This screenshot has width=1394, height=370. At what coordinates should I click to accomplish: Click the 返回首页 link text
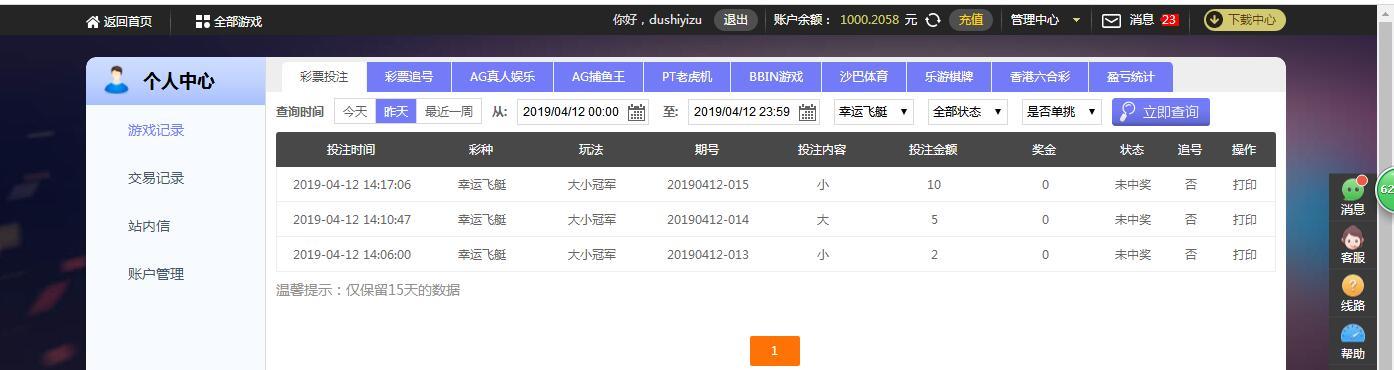128,21
